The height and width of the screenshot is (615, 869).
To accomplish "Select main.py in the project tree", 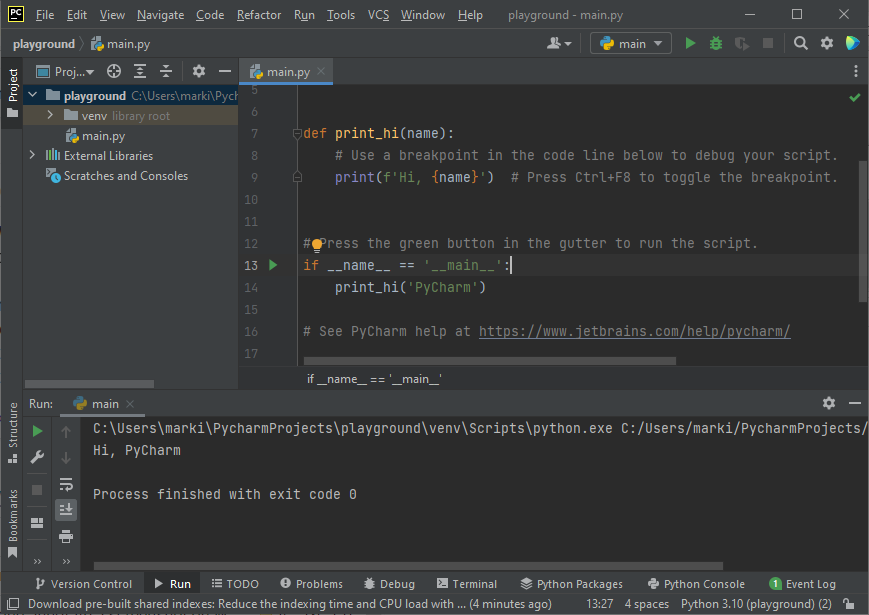I will click(103, 136).
